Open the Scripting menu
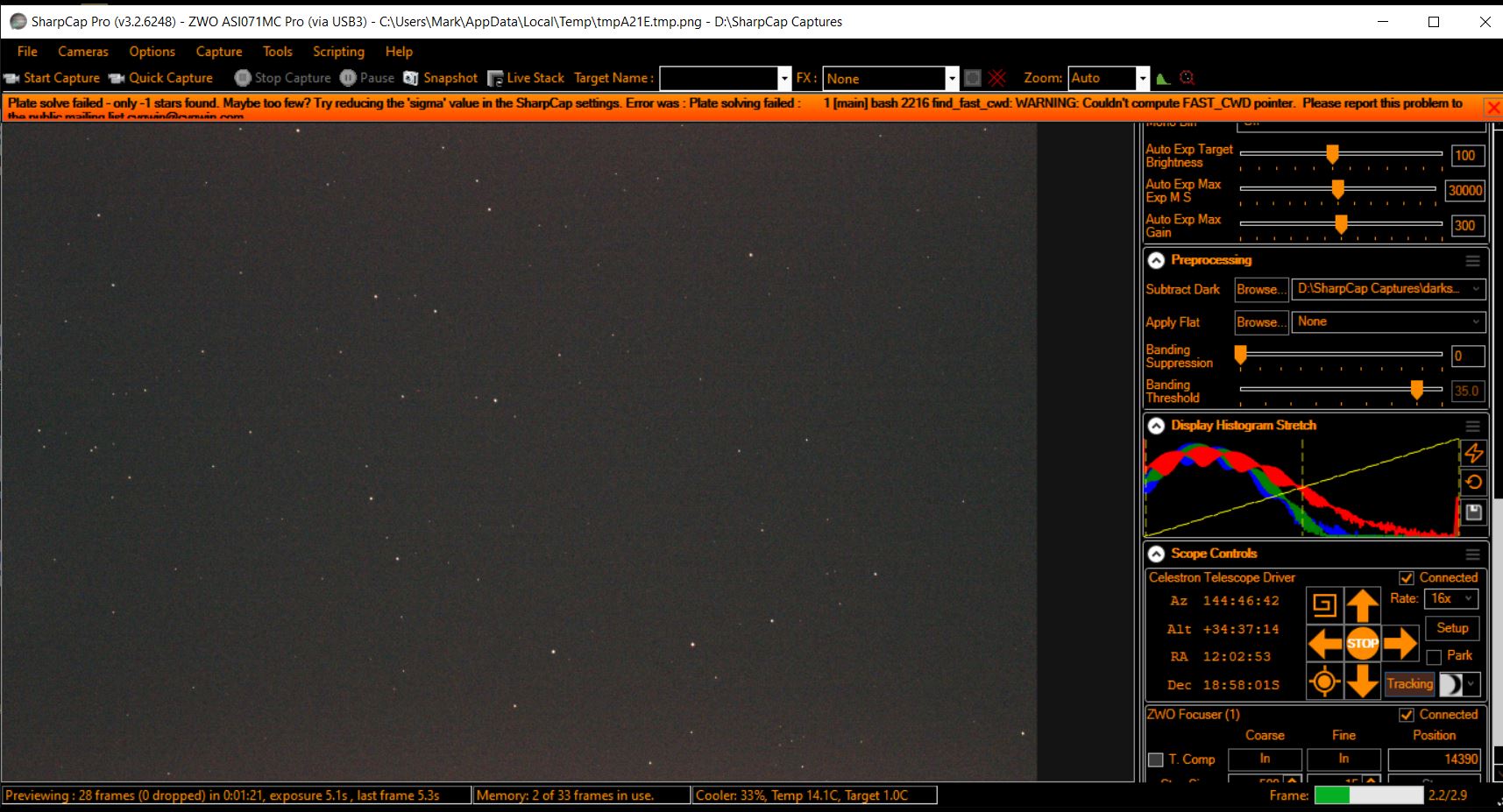This screenshot has height=812, width=1503. point(338,52)
